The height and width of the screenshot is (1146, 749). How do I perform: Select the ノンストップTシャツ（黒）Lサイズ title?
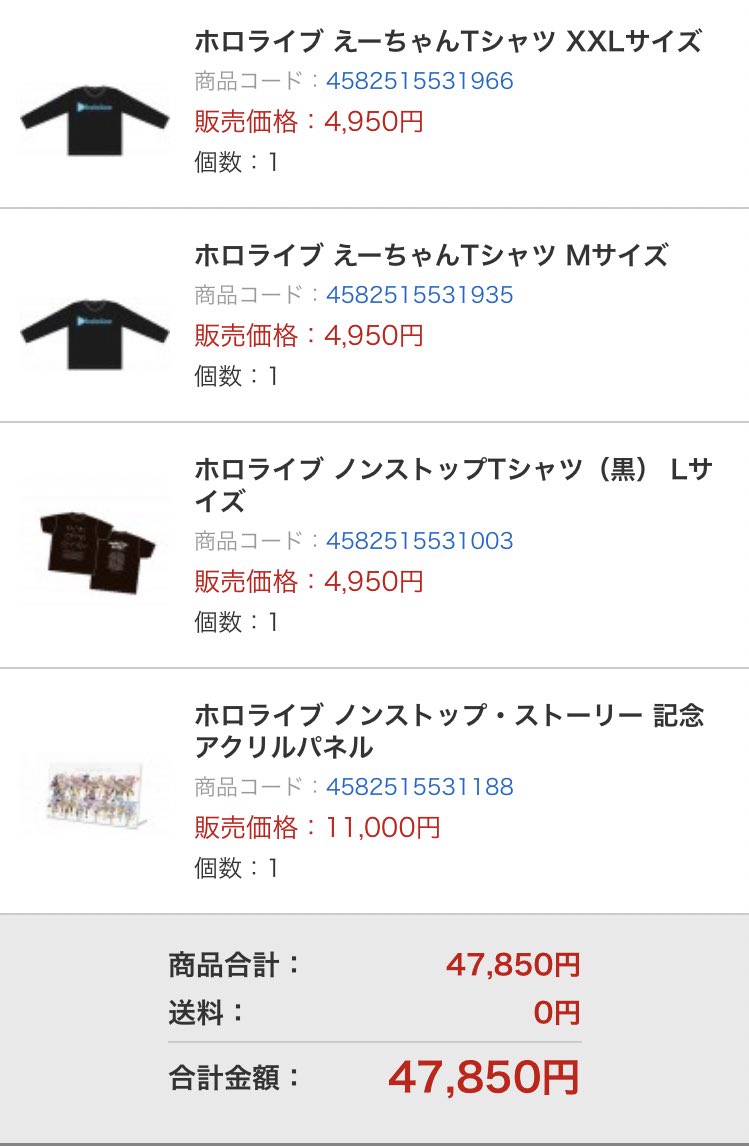(x=452, y=485)
